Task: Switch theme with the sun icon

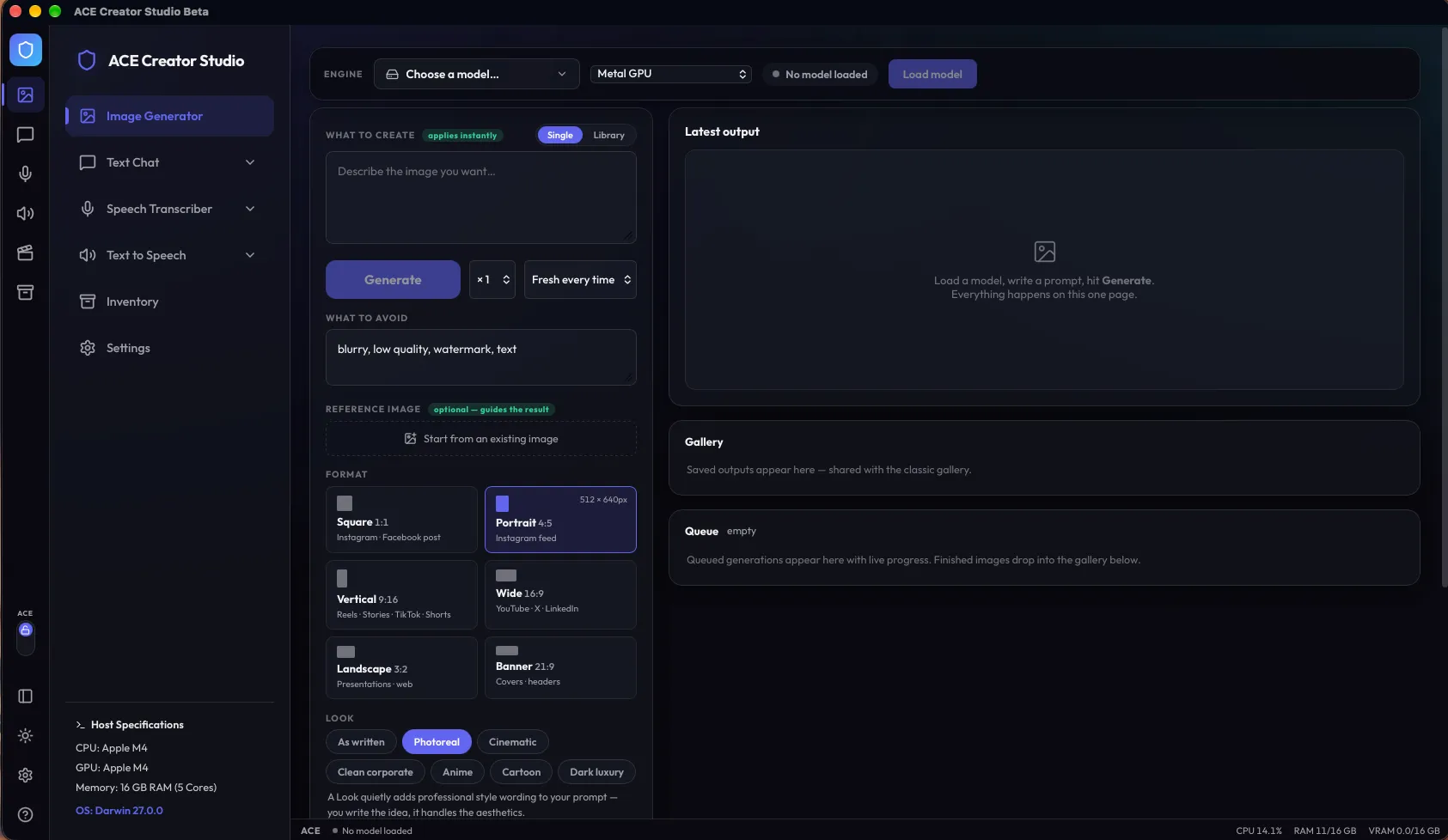Action: (x=26, y=736)
